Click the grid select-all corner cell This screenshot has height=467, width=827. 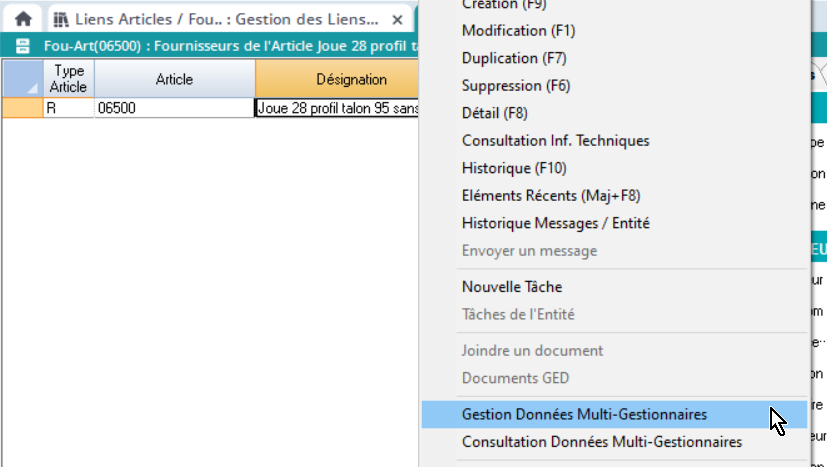[22, 79]
